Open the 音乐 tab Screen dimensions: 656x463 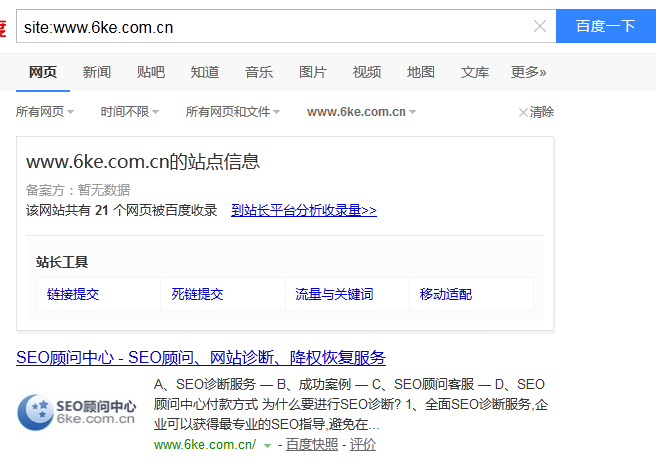click(x=259, y=72)
